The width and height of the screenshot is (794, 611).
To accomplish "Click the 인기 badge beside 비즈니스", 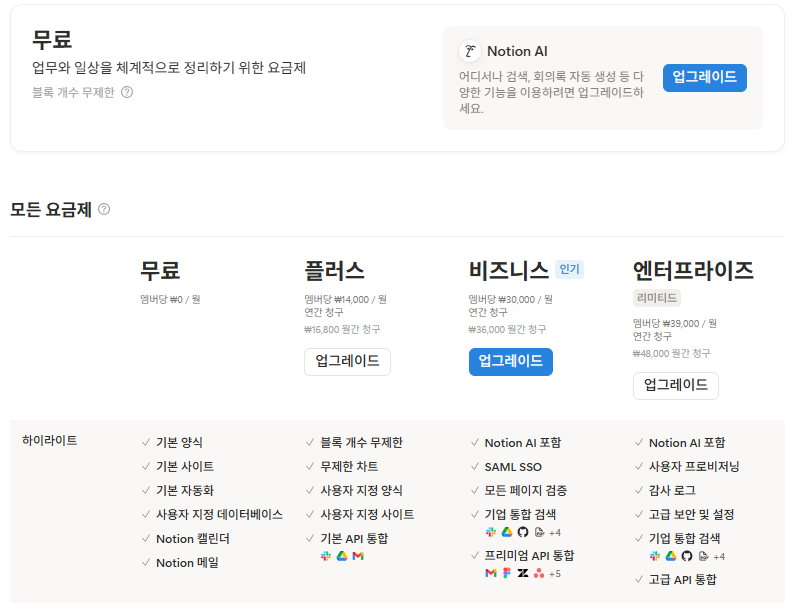I will (569, 269).
